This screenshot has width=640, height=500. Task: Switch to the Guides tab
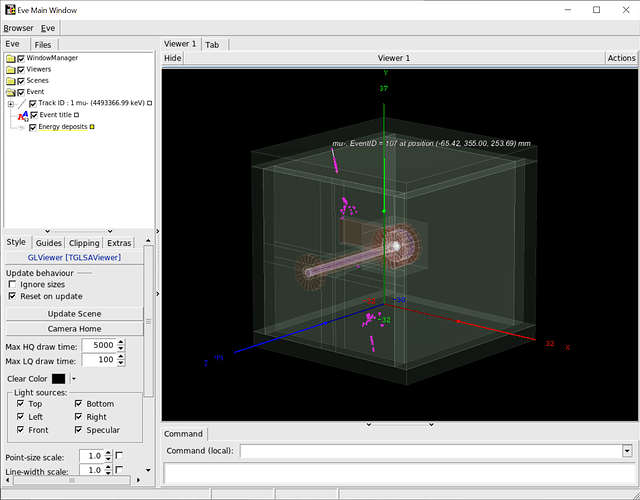(x=49, y=243)
